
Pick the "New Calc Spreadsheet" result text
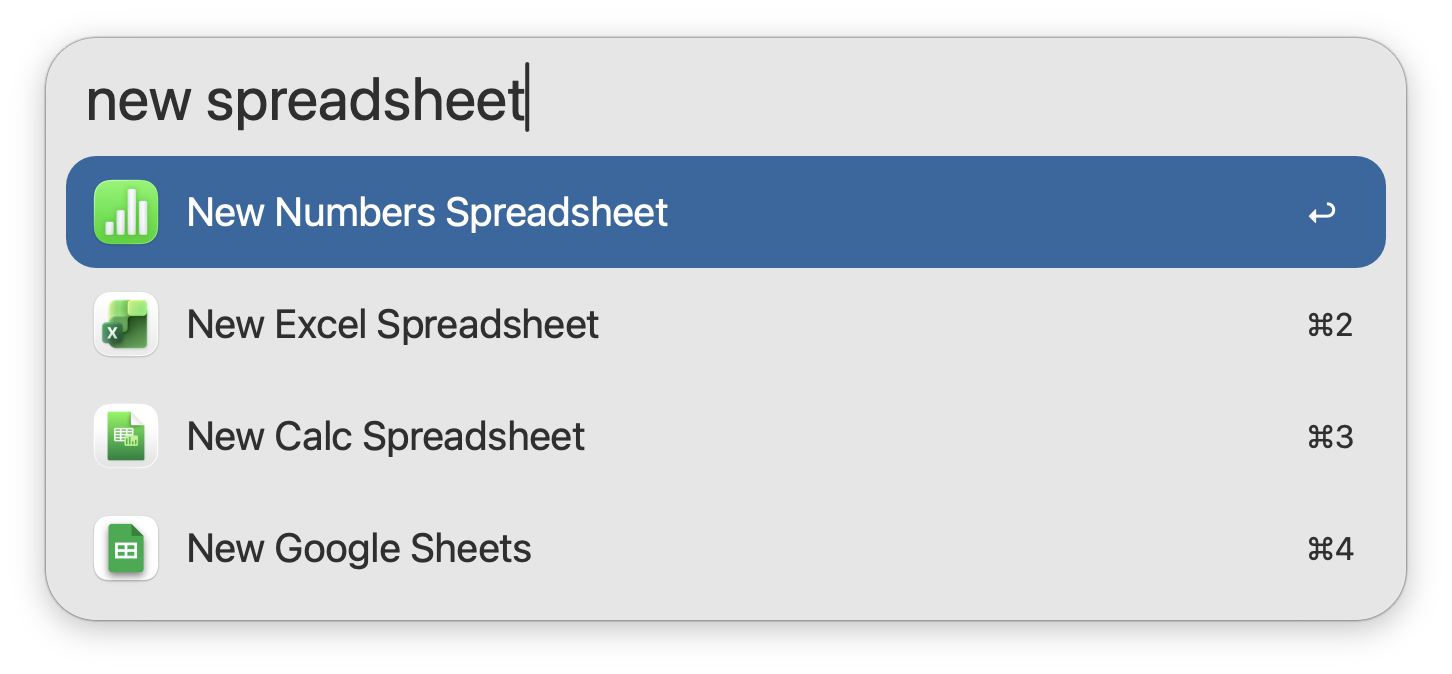tap(385, 436)
